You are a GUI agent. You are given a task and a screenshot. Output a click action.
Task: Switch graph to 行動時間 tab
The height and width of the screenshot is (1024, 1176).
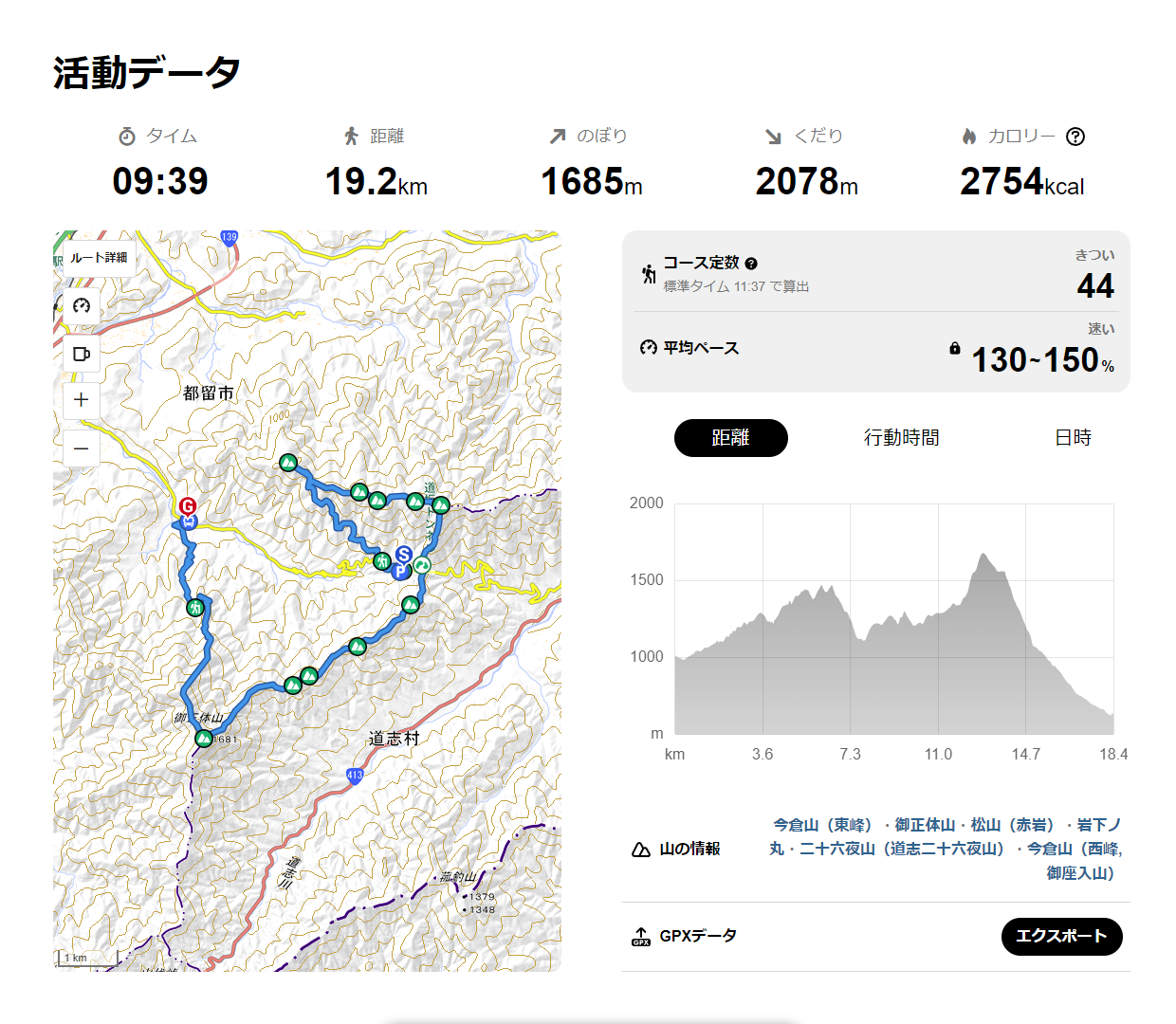[x=901, y=438]
